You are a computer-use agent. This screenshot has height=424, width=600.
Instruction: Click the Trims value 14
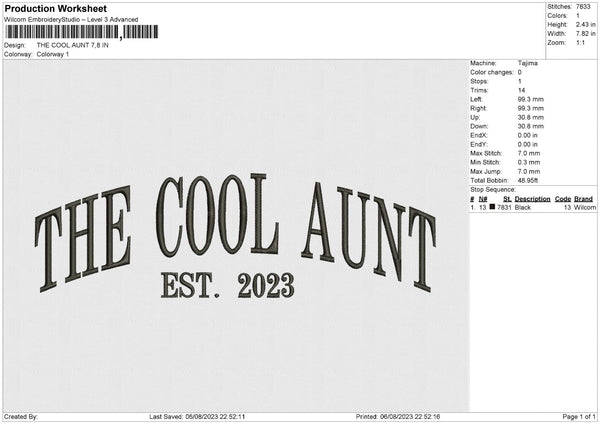coord(521,90)
